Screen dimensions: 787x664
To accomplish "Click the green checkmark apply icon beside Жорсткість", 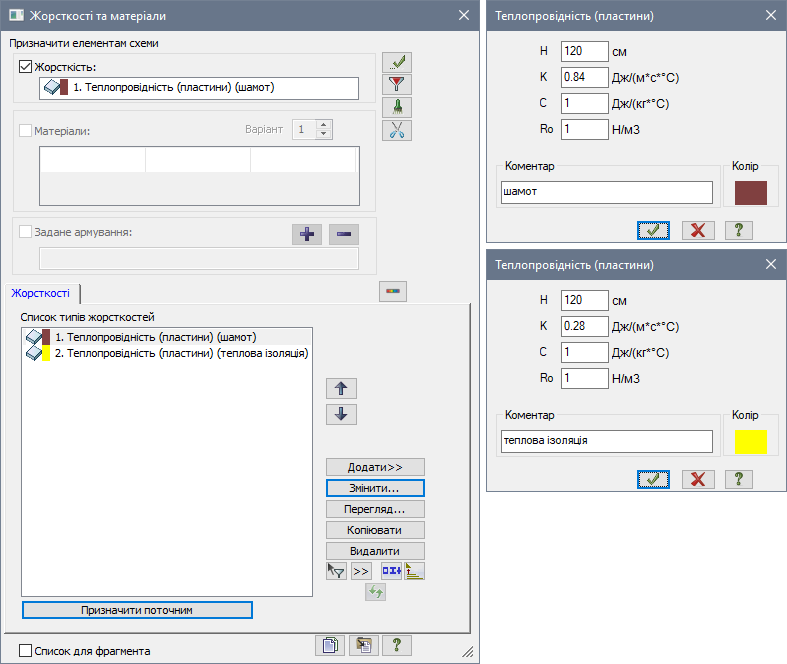I will 397,64.
